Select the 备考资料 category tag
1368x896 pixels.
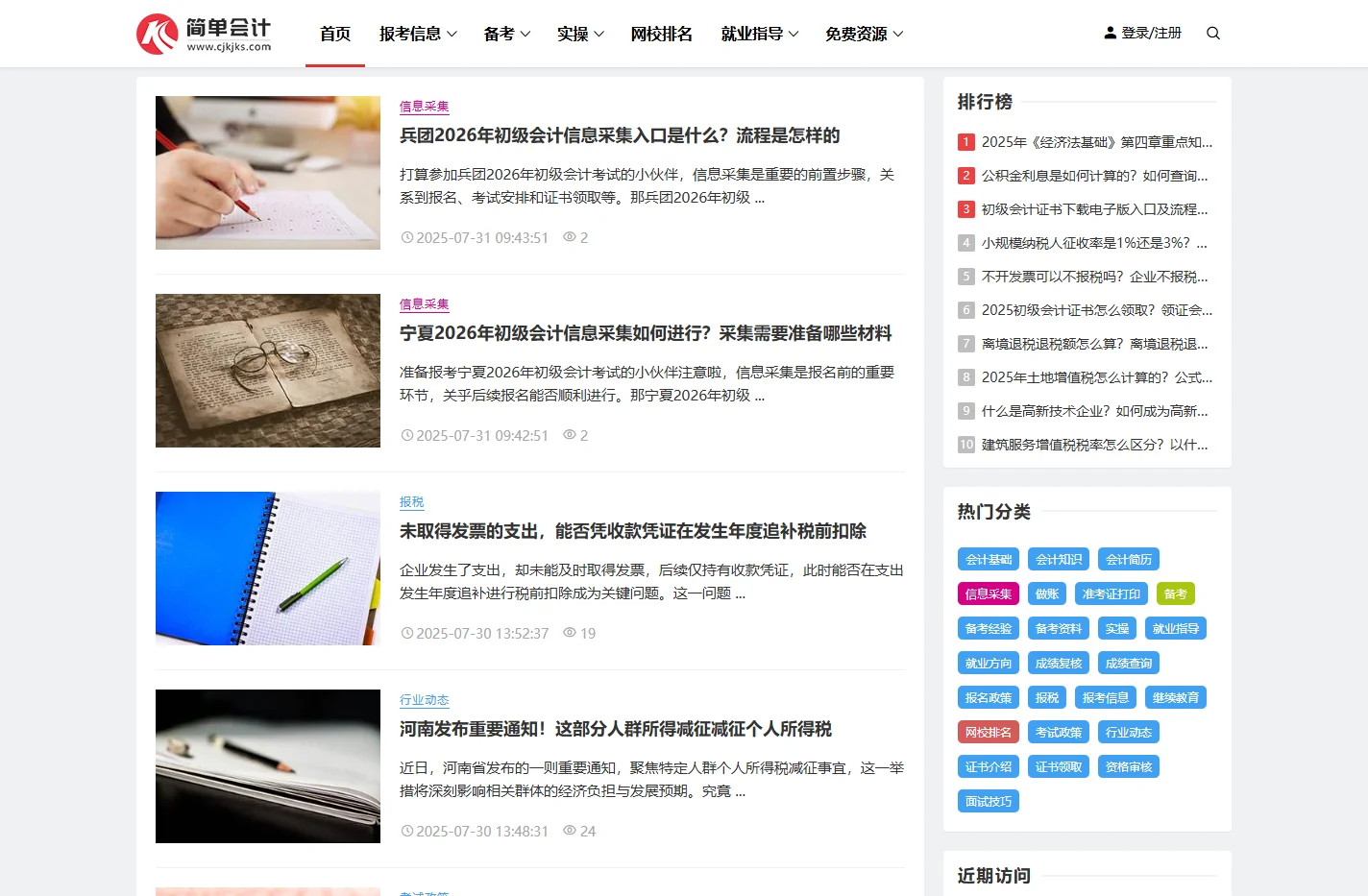[1059, 628]
